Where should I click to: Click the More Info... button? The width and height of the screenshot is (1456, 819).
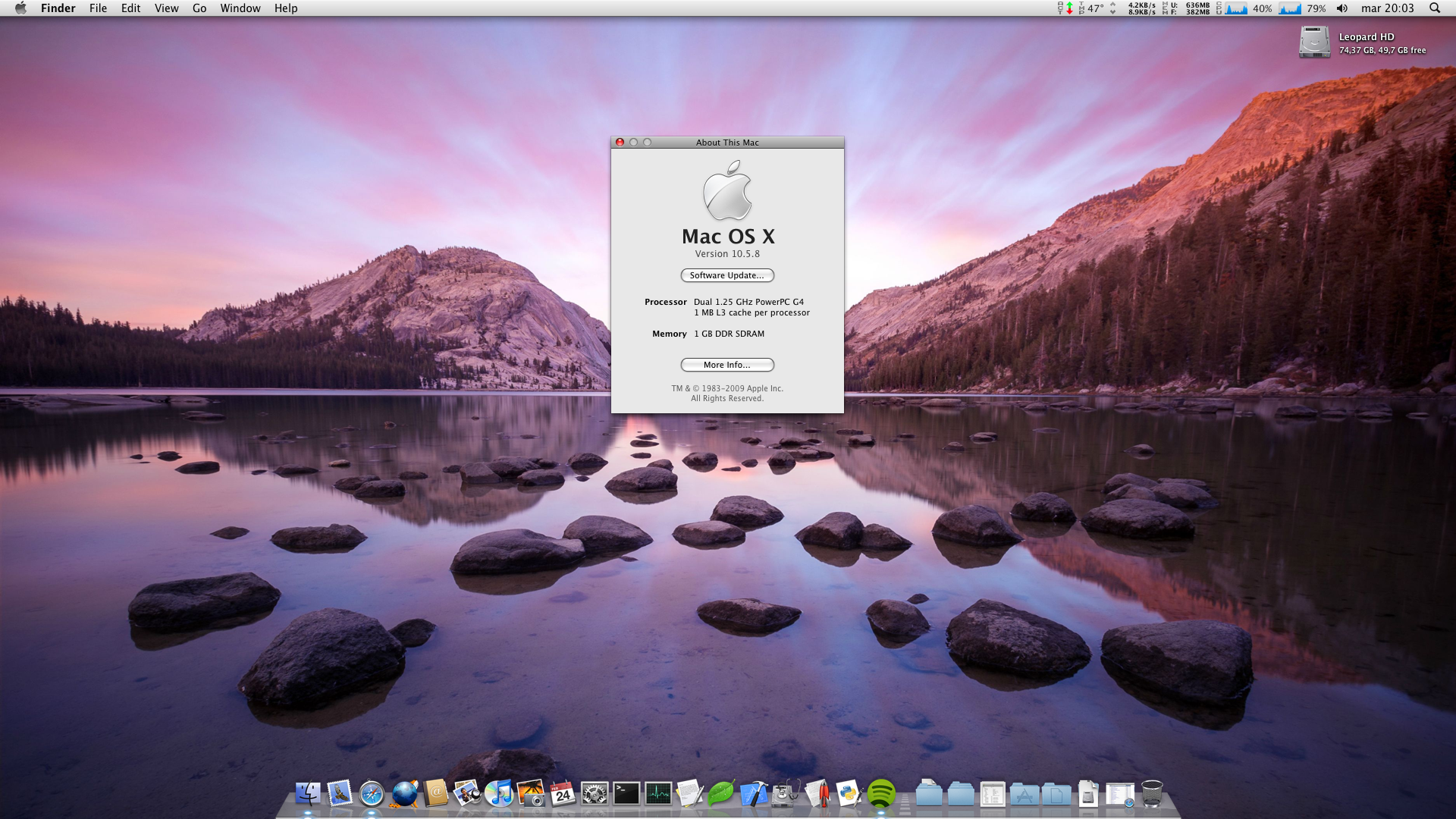[726, 365]
